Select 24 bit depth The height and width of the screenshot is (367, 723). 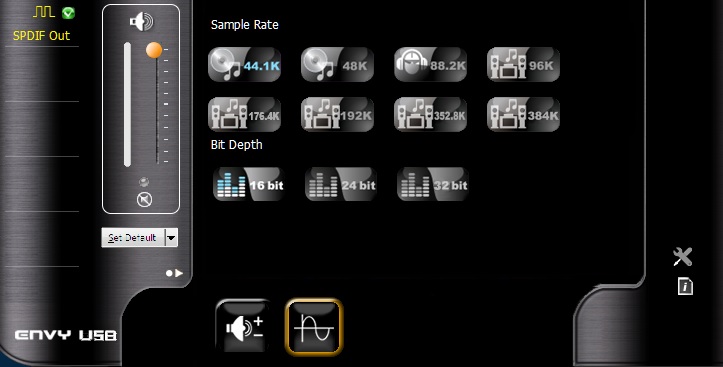(x=341, y=184)
